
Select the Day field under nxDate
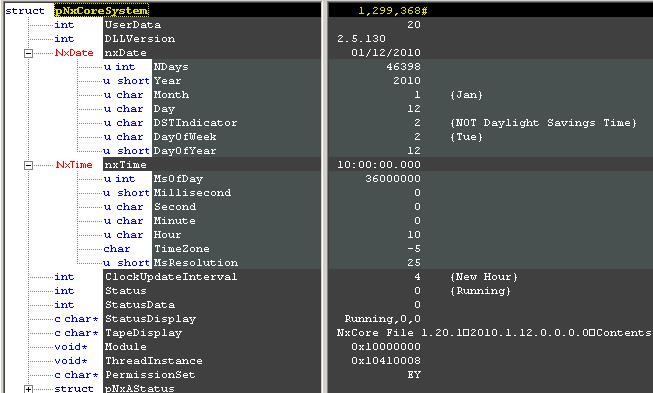(164, 109)
